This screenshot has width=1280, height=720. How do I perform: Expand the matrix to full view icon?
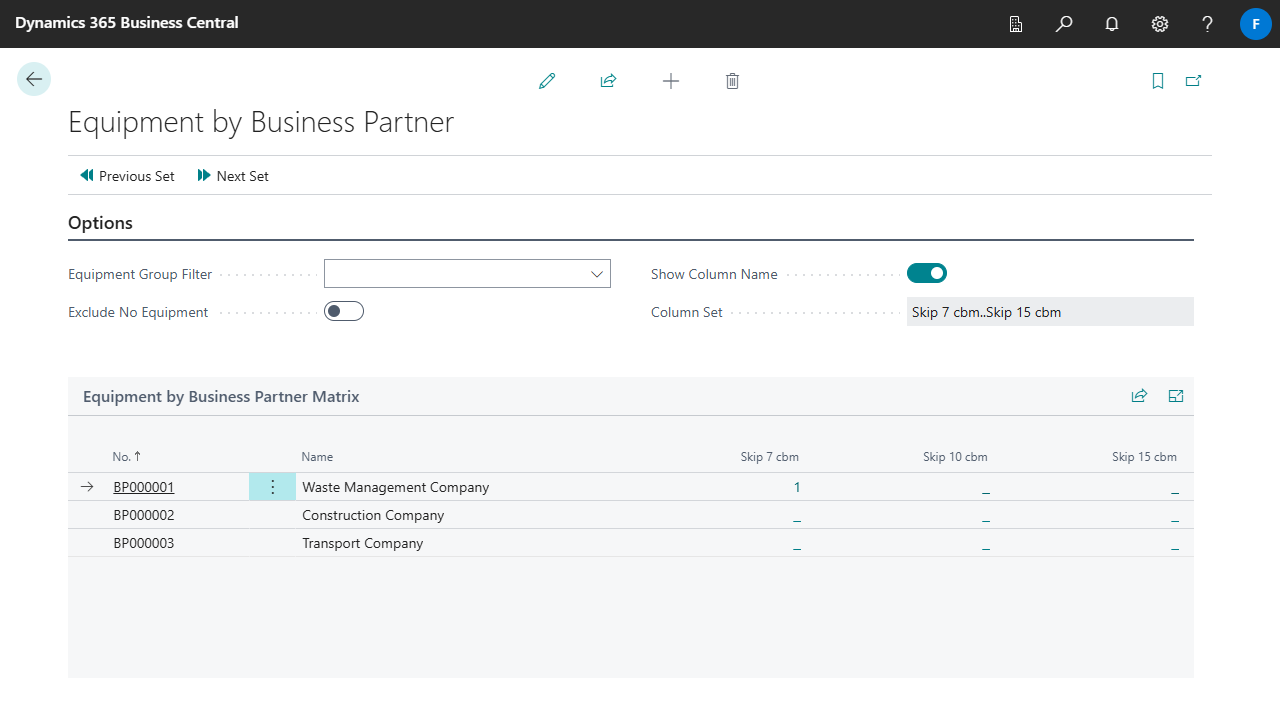coord(1176,396)
